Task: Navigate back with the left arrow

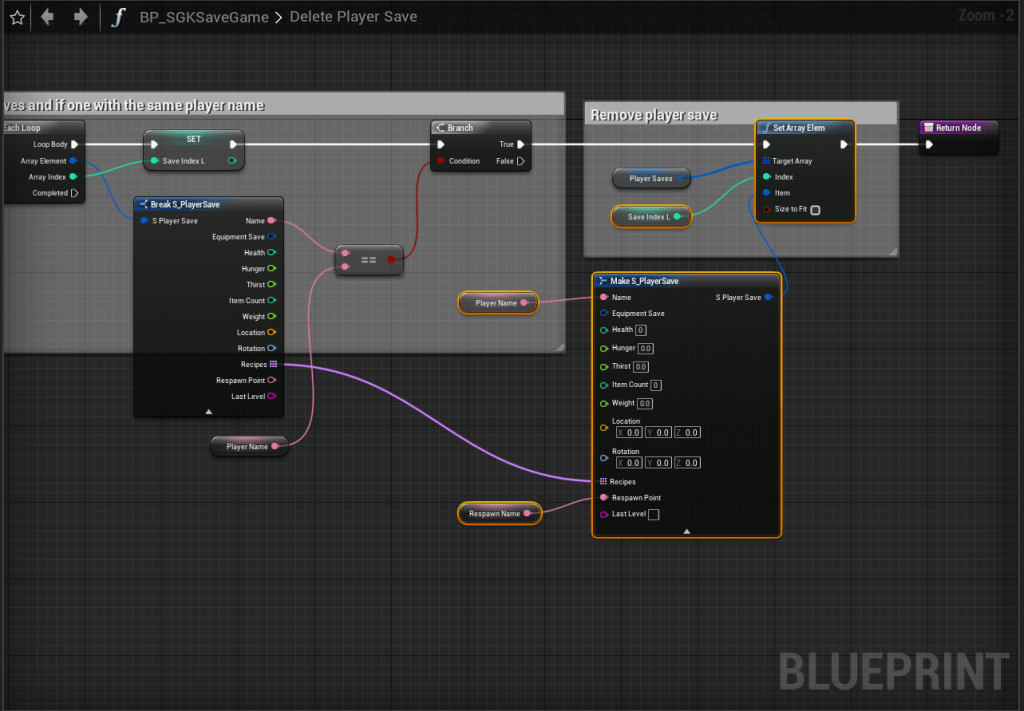Action: (x=48, y=17)
